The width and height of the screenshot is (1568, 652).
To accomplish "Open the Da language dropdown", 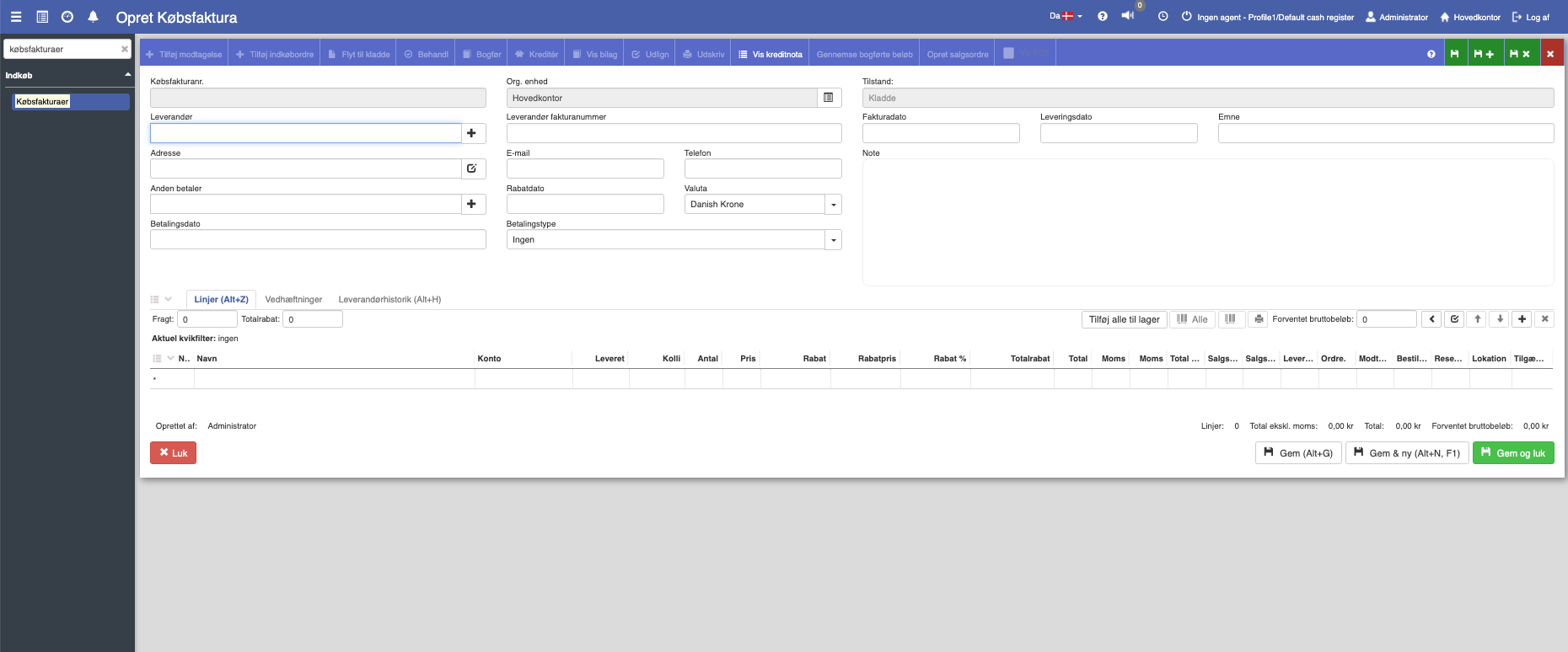I will pos(1066,16).
